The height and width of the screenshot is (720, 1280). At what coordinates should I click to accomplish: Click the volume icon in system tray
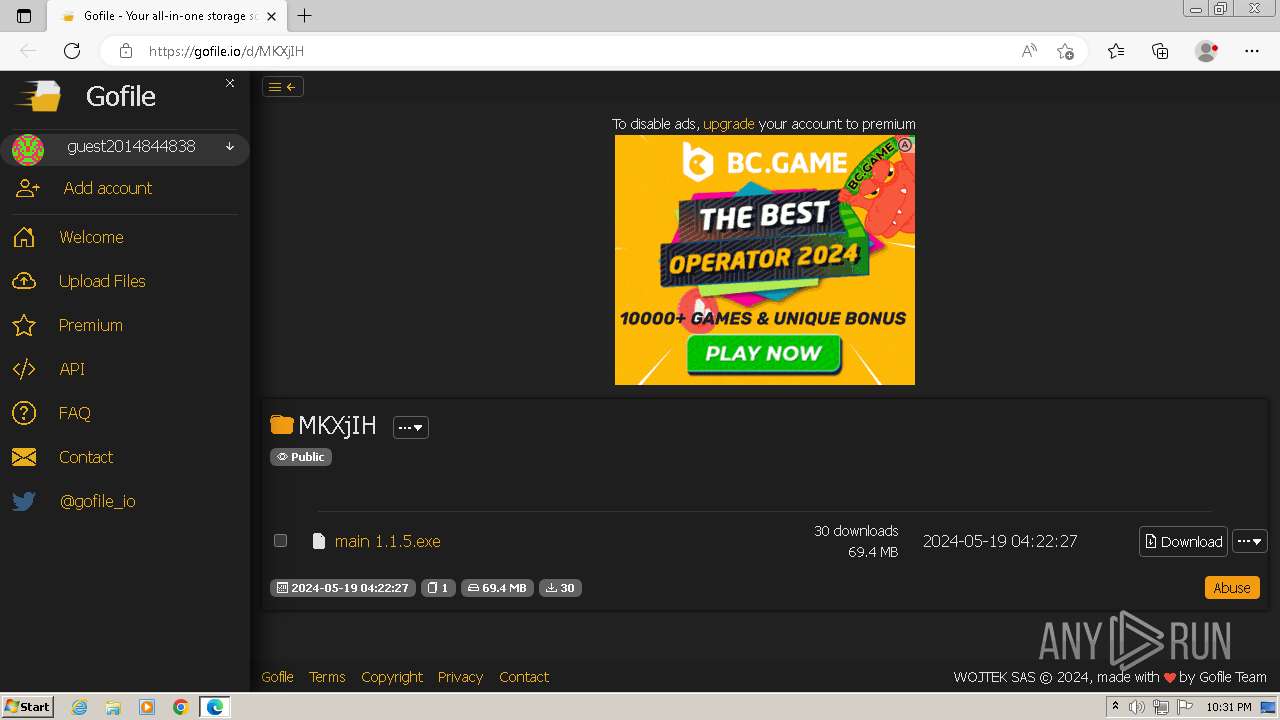tap(1137, 707)
